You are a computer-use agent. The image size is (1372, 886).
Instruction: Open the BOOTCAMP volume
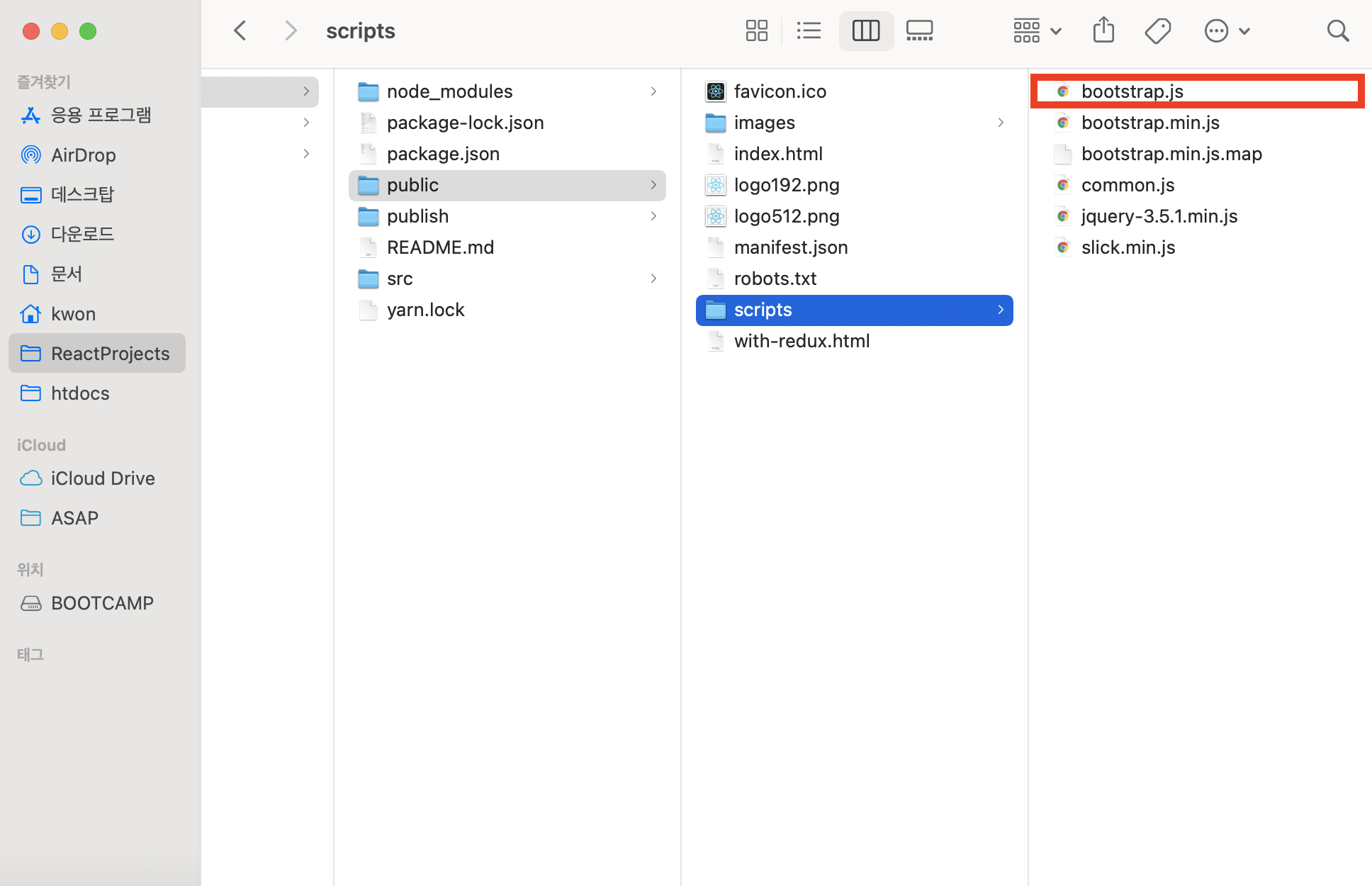102,603
